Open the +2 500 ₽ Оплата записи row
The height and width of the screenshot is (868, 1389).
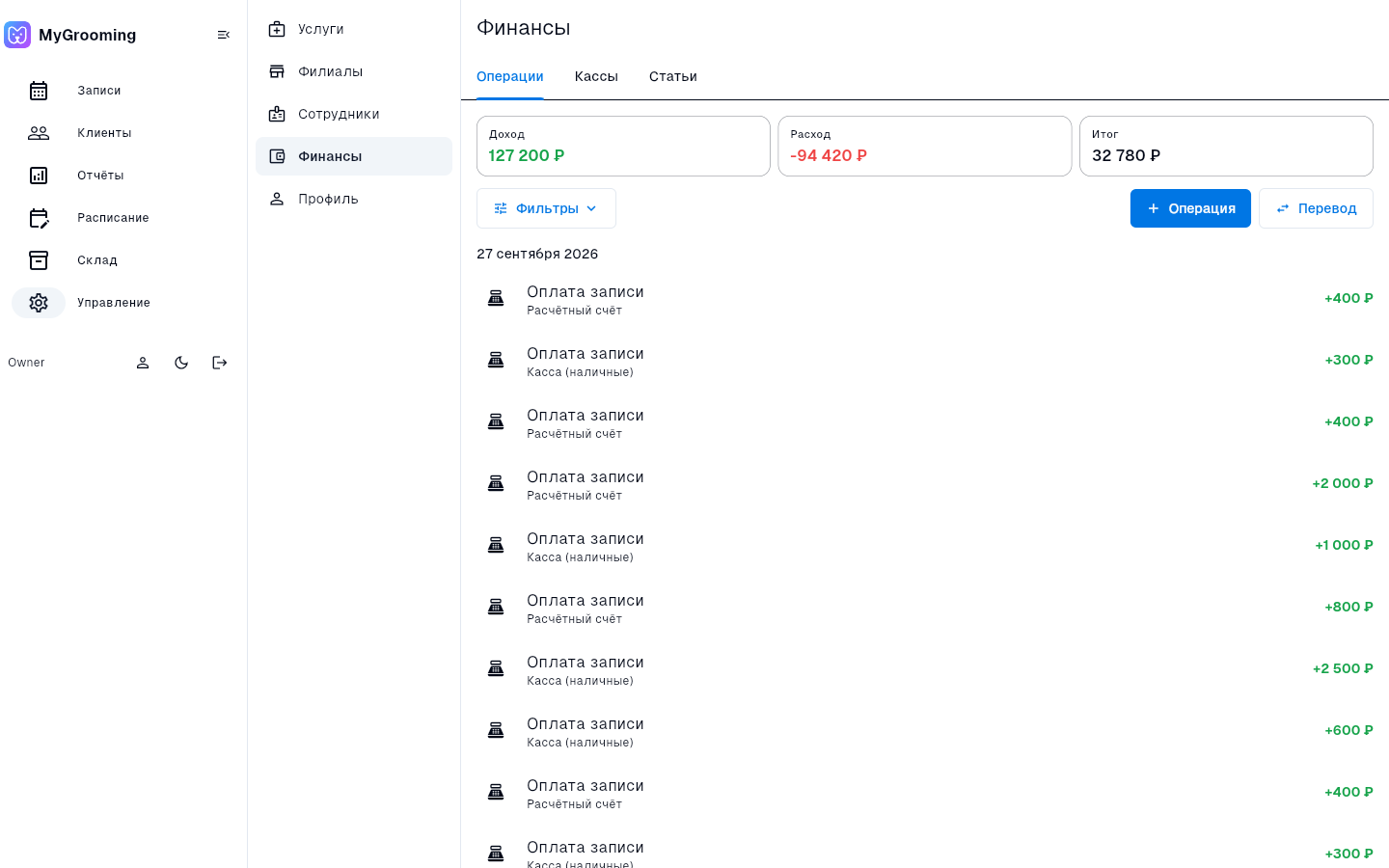pyautogui.click(x=925, y=669)
